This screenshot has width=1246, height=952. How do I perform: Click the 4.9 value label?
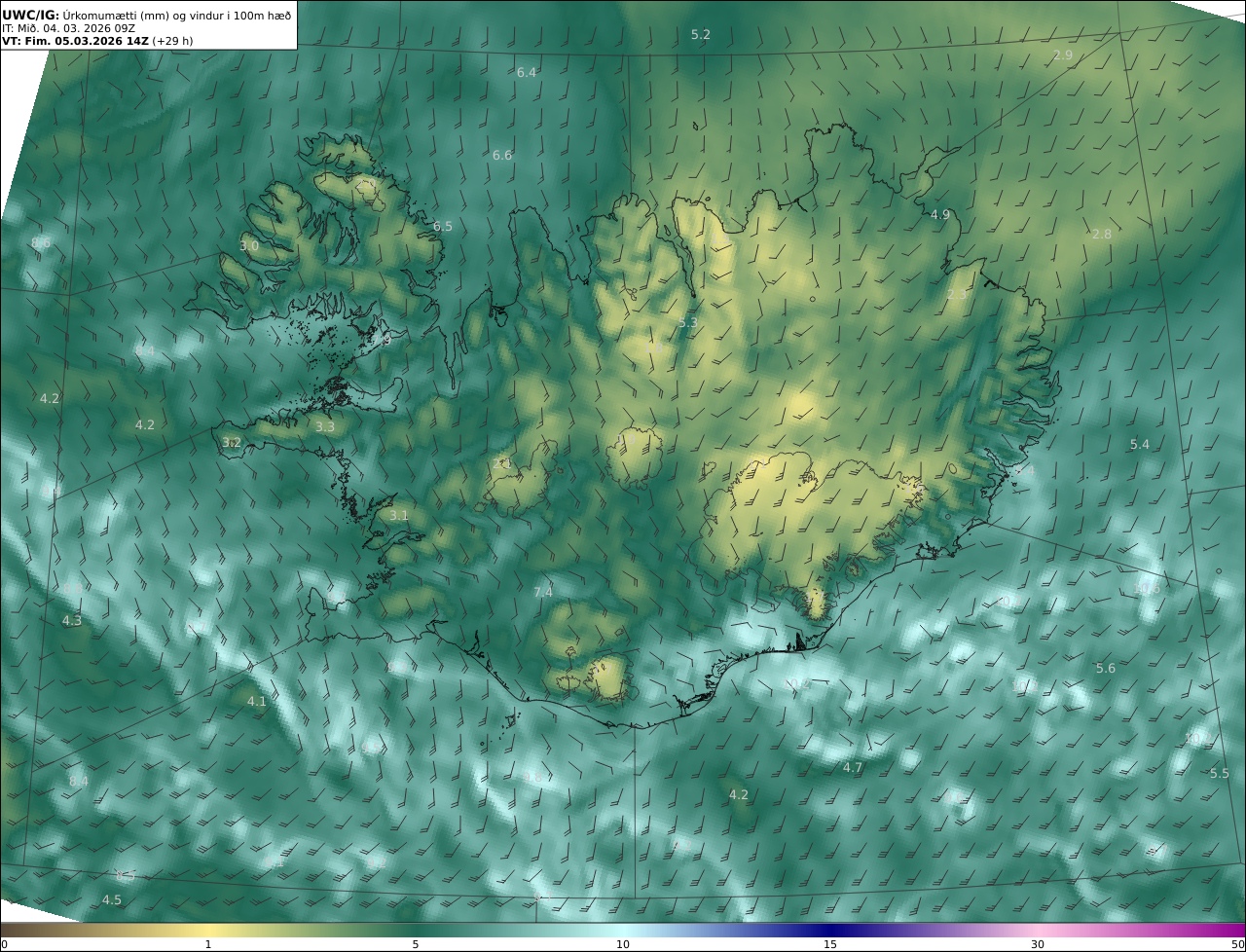(940, 214)
